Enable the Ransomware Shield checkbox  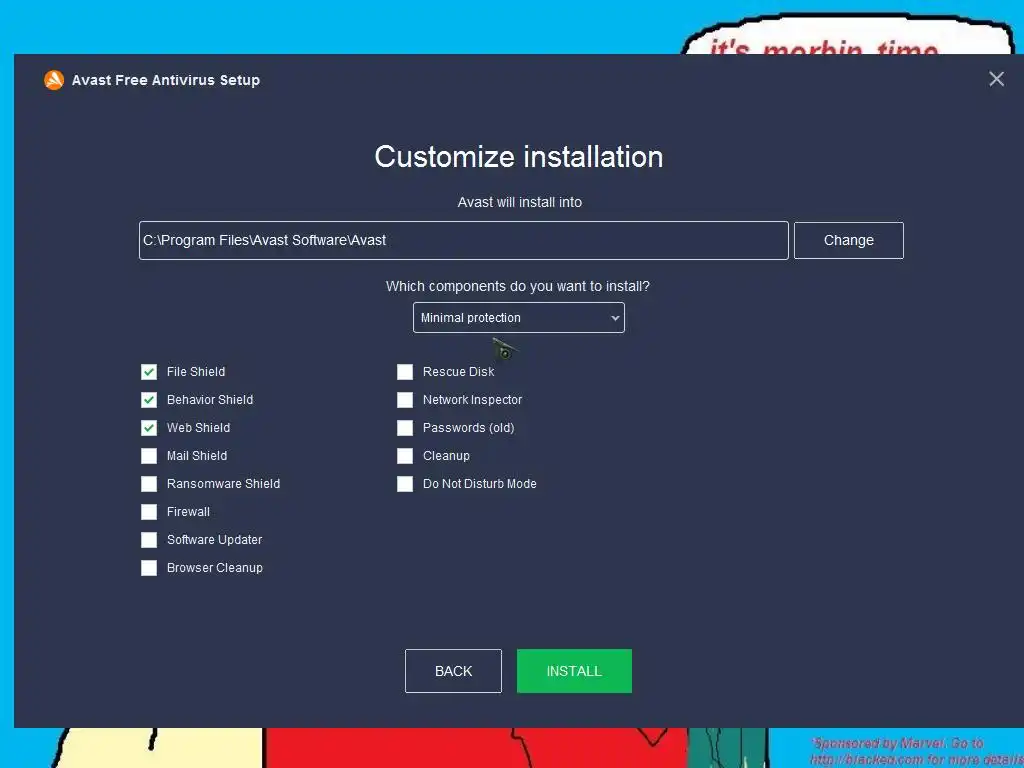tap(149, 485)
